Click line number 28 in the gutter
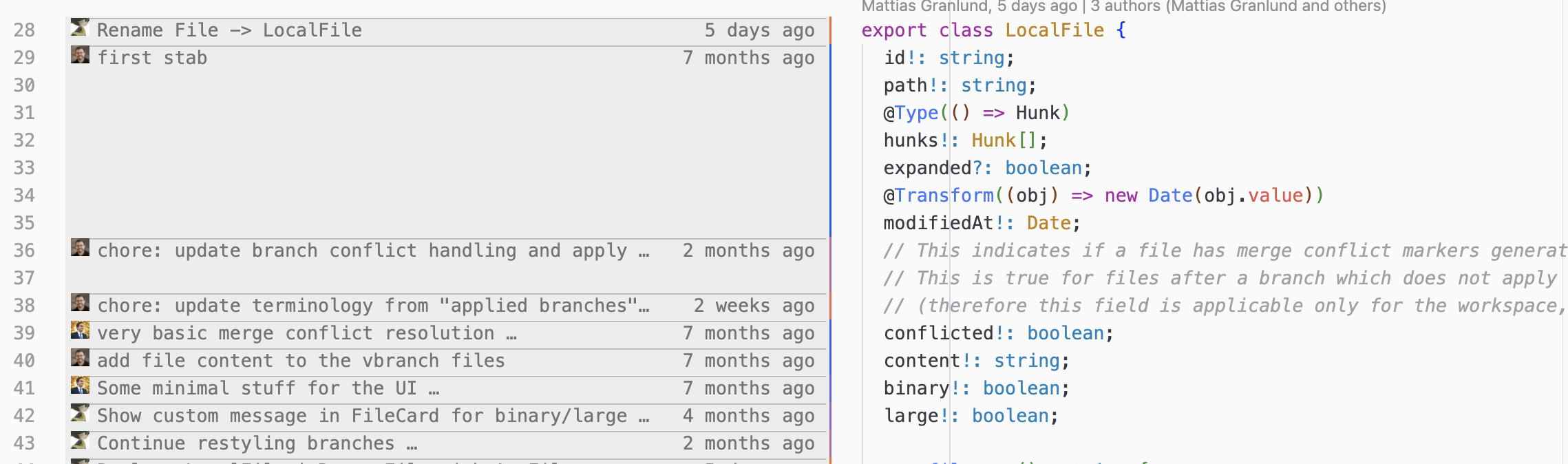Viewport: 1568px width, 464px height. (x=24, y=30)
